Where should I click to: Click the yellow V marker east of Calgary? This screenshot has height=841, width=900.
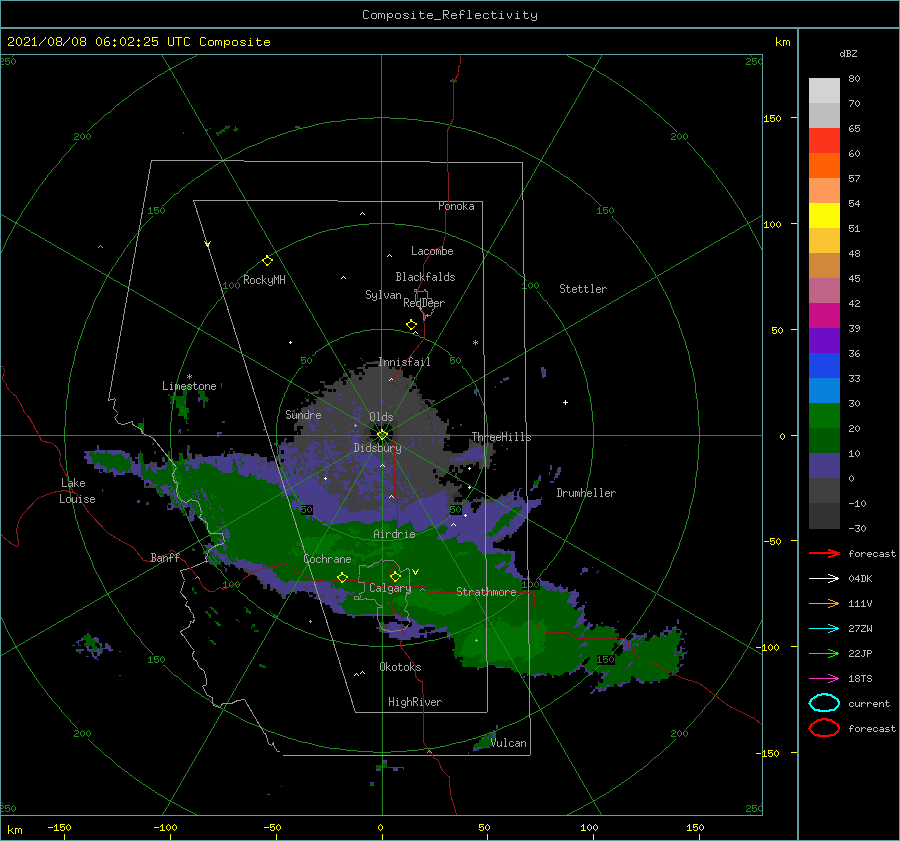[416, 572]
